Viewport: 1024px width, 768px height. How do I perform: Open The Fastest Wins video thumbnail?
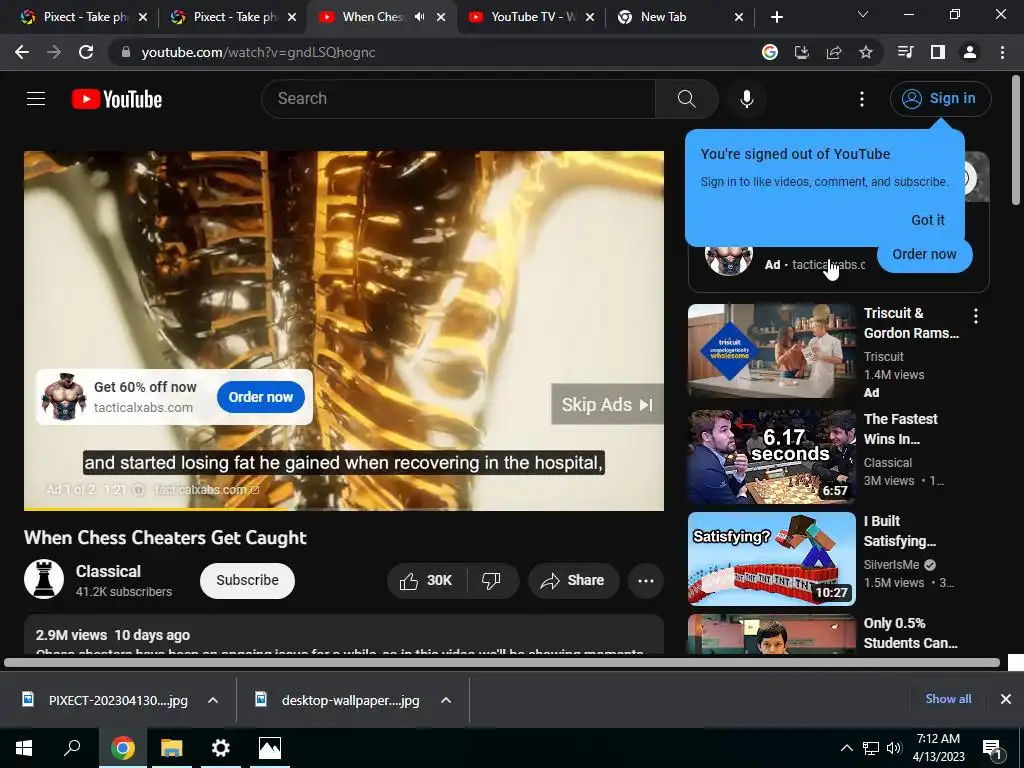(771, 457)
